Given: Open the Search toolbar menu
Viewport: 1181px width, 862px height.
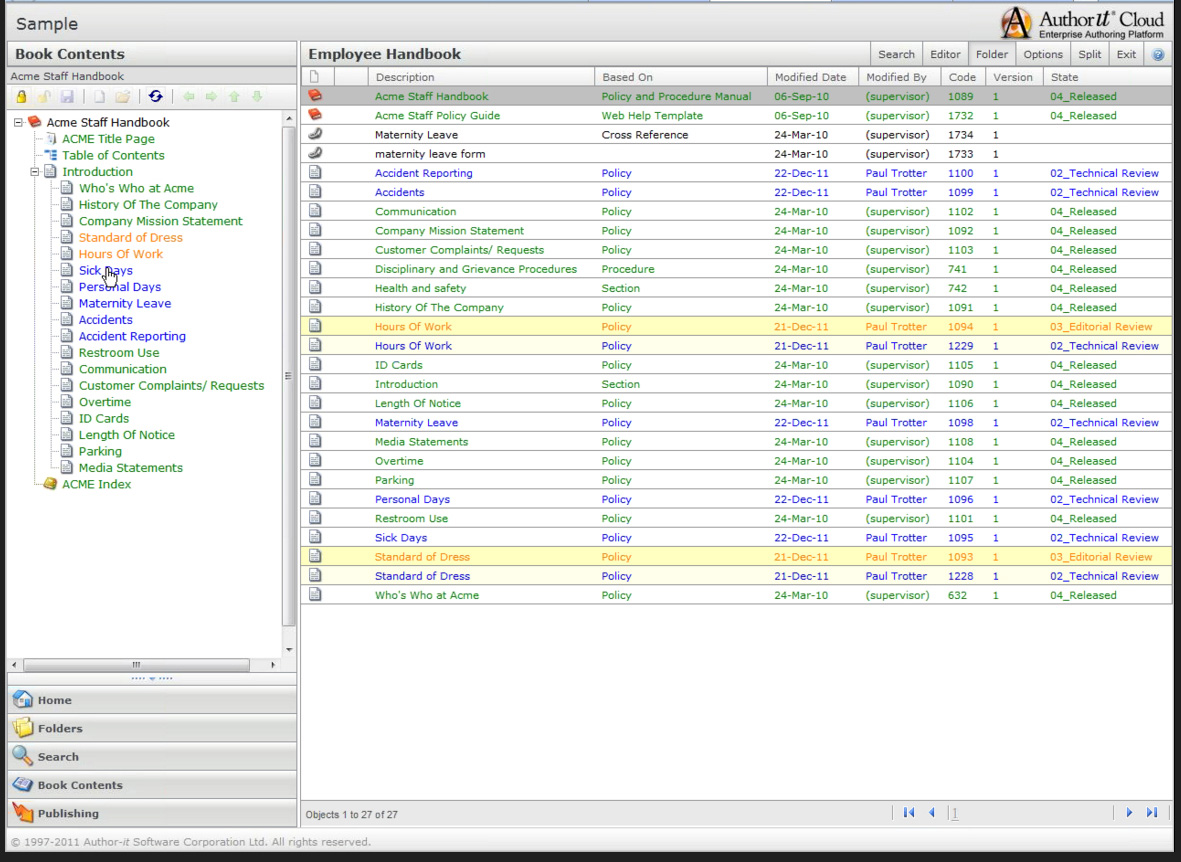Looking at the screenshot, I should click(896, 54).
